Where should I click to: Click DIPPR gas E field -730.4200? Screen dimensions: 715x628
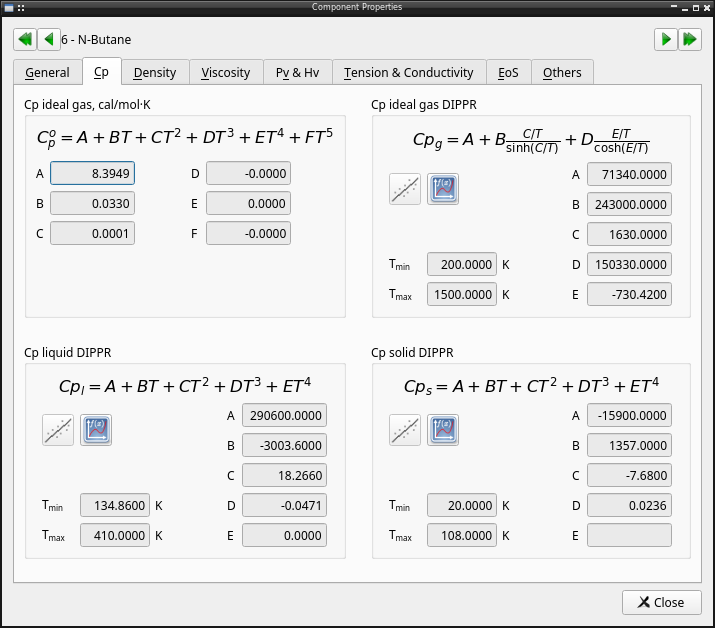(x=629, y=295)
